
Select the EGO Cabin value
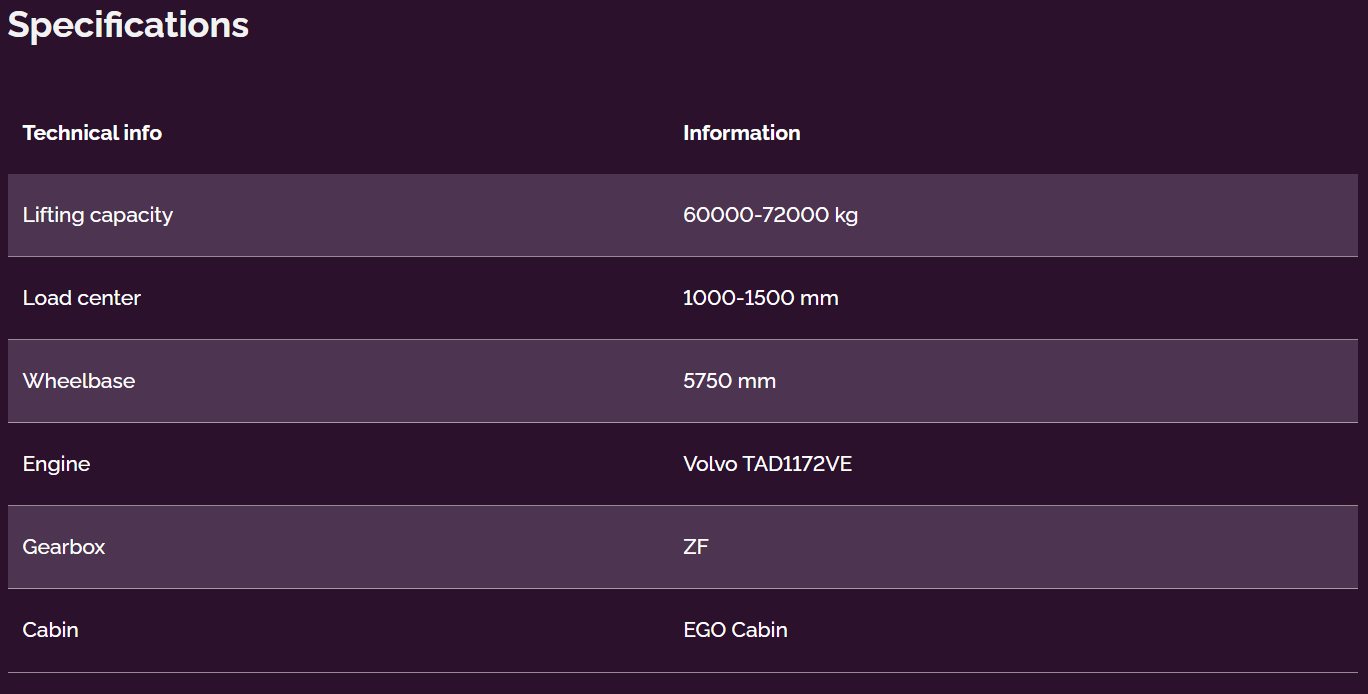[x=735, y=630]
